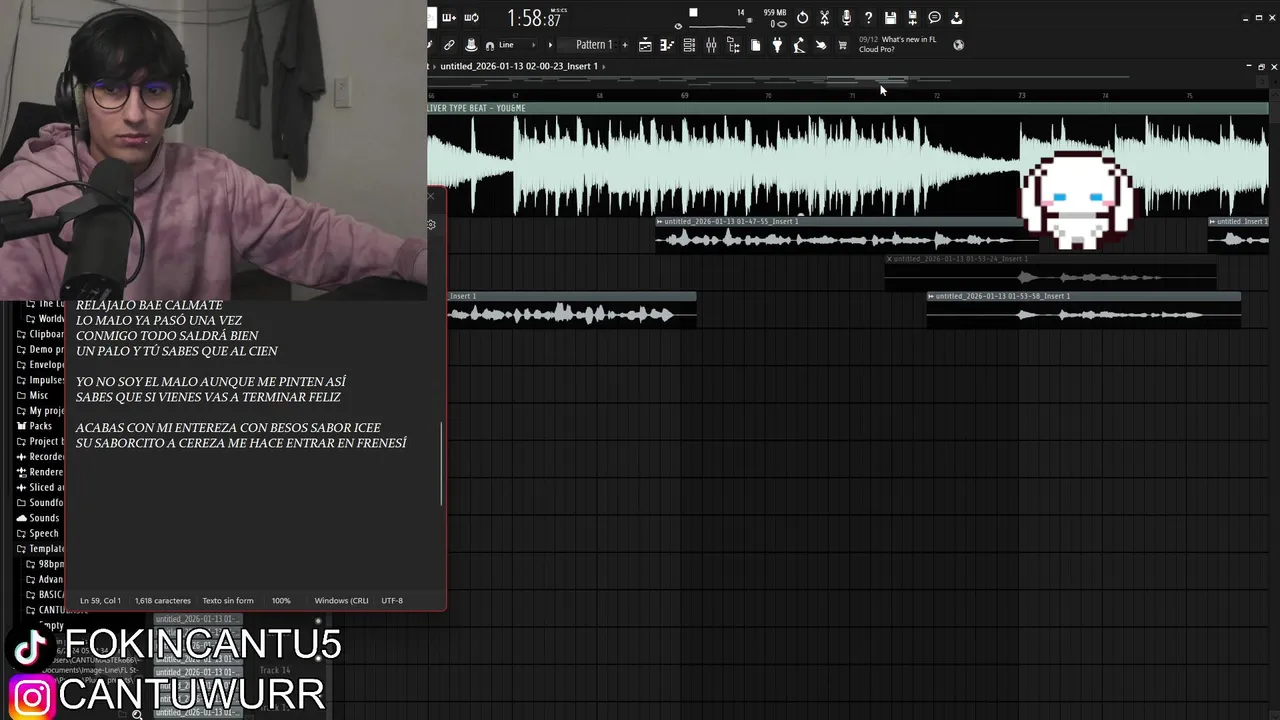Click the chain link icon in toolbar

449,45
